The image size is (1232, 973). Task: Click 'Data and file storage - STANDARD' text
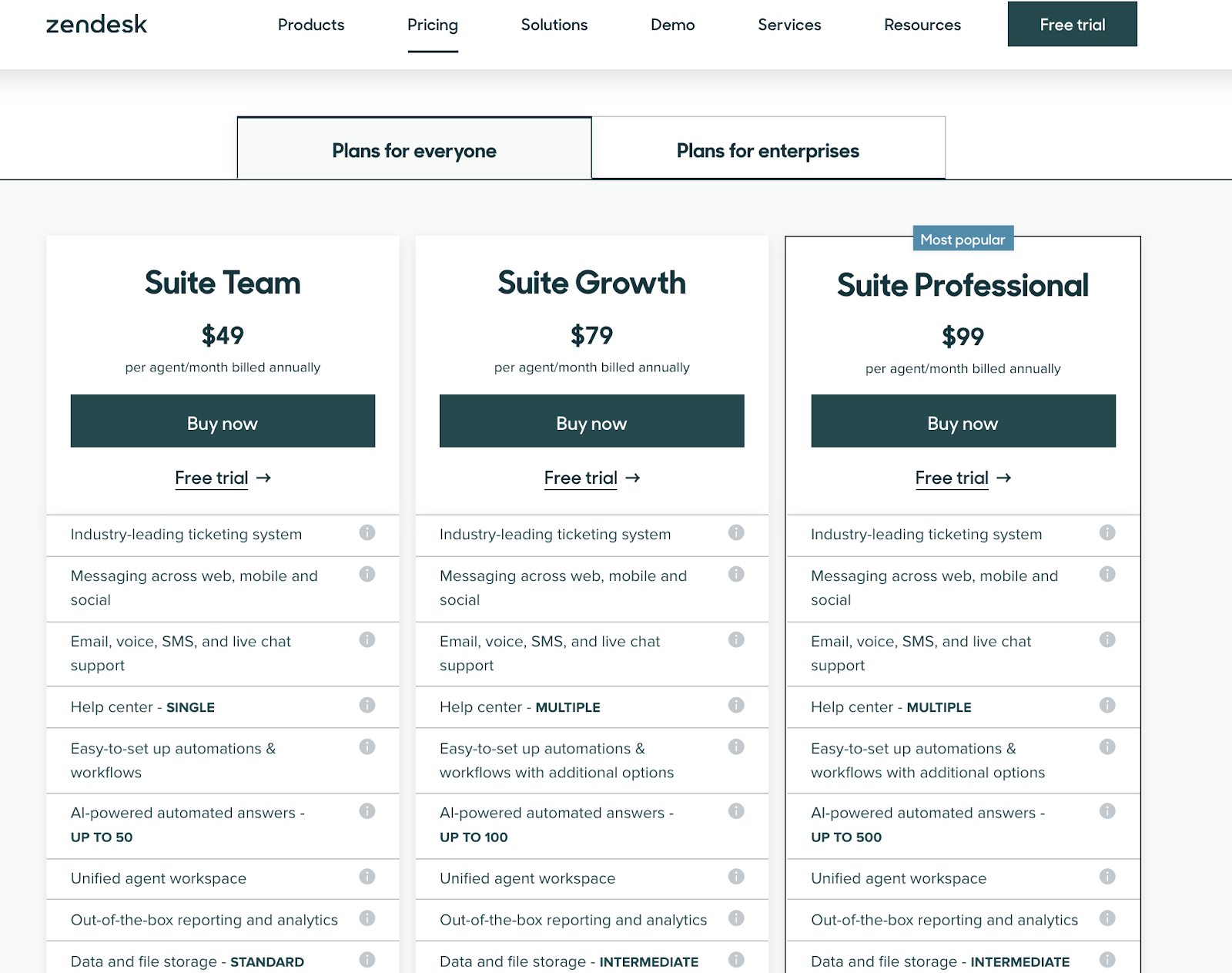(187, 961)
